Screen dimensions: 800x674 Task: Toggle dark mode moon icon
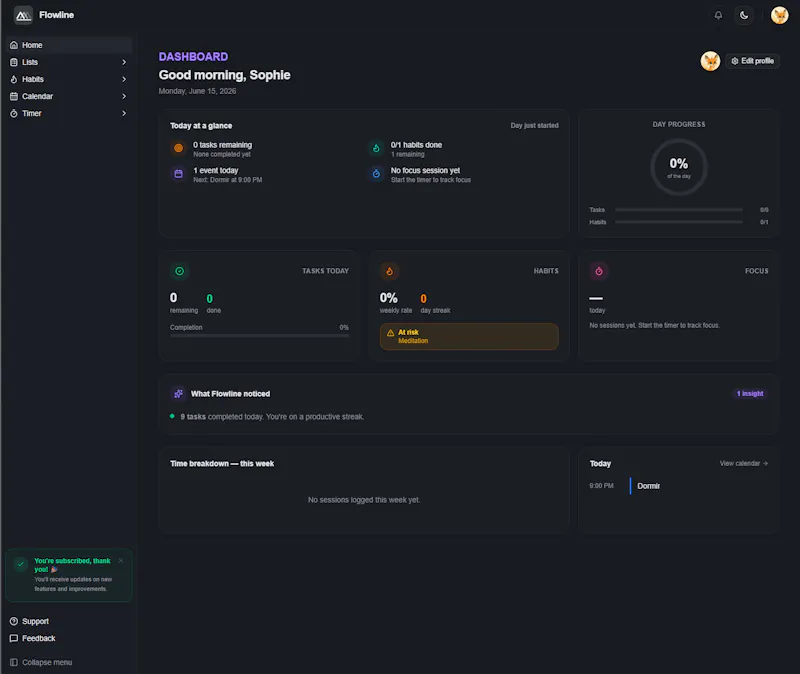pyautogui.click(x=744, y=15)
